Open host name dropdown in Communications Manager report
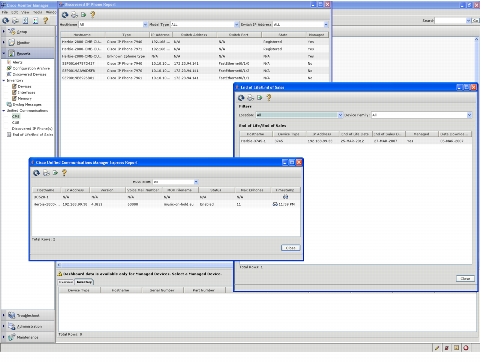The width and height of the screenshot is (483, 363). 196,182
